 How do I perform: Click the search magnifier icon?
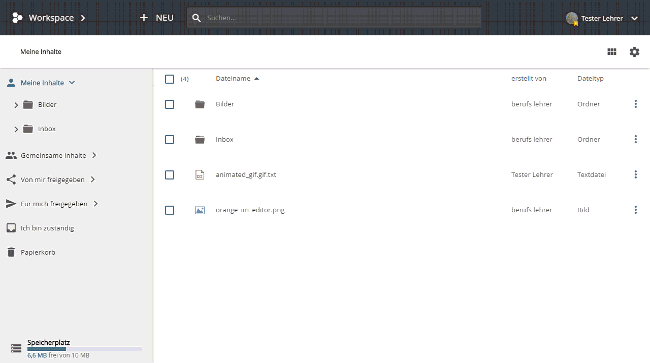[x=196, y=18]
